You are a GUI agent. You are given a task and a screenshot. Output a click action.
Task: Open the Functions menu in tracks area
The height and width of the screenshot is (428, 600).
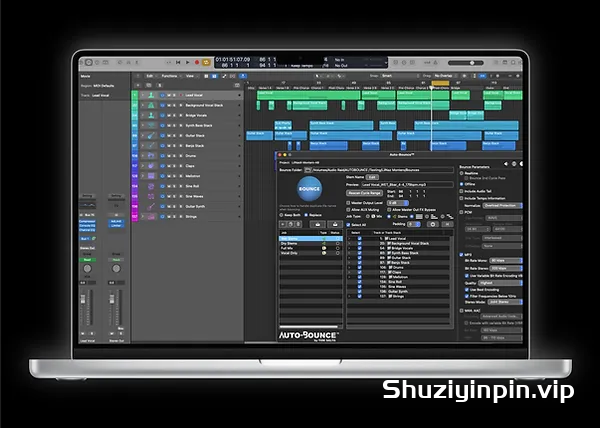click(x=170, y=76)
